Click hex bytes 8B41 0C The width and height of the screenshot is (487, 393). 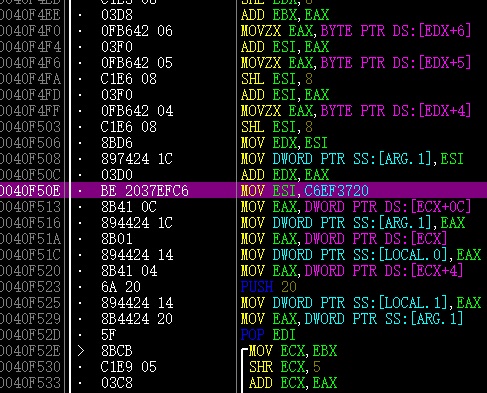(x=129, y=207)
